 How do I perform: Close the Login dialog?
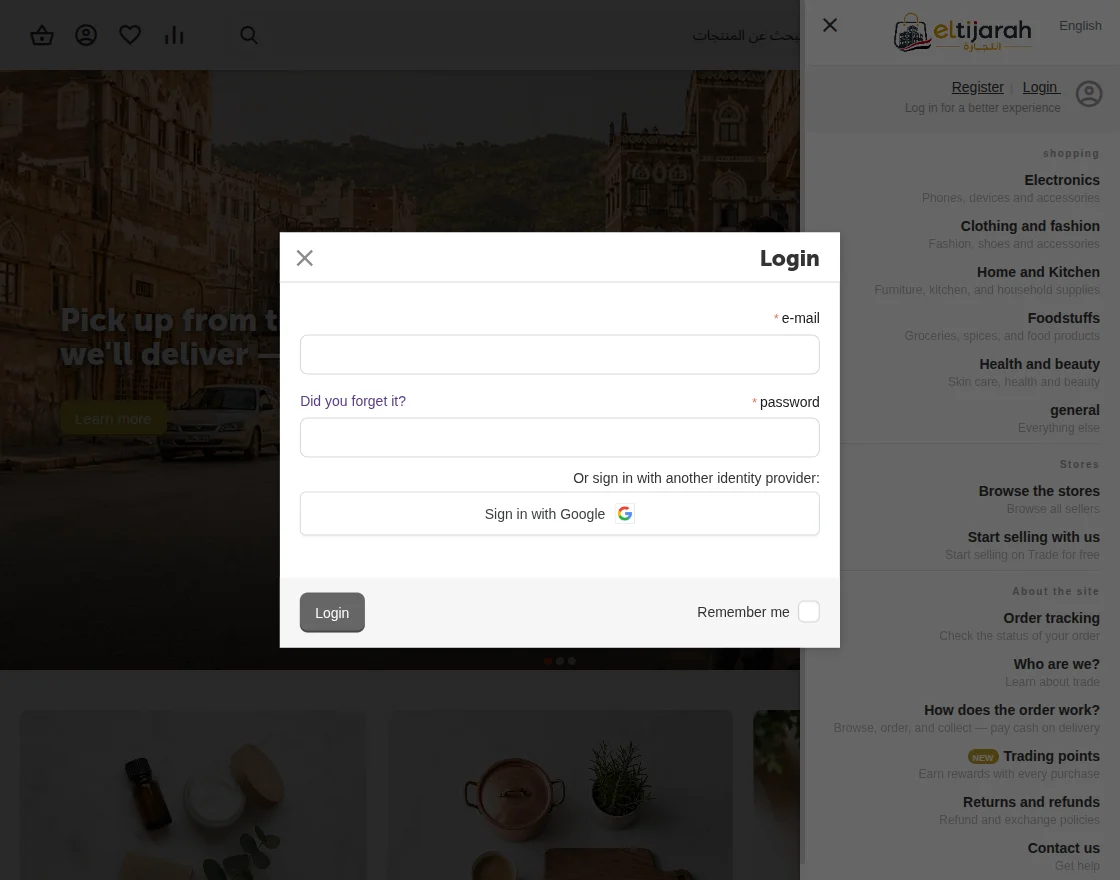click(x=305, y=258)
